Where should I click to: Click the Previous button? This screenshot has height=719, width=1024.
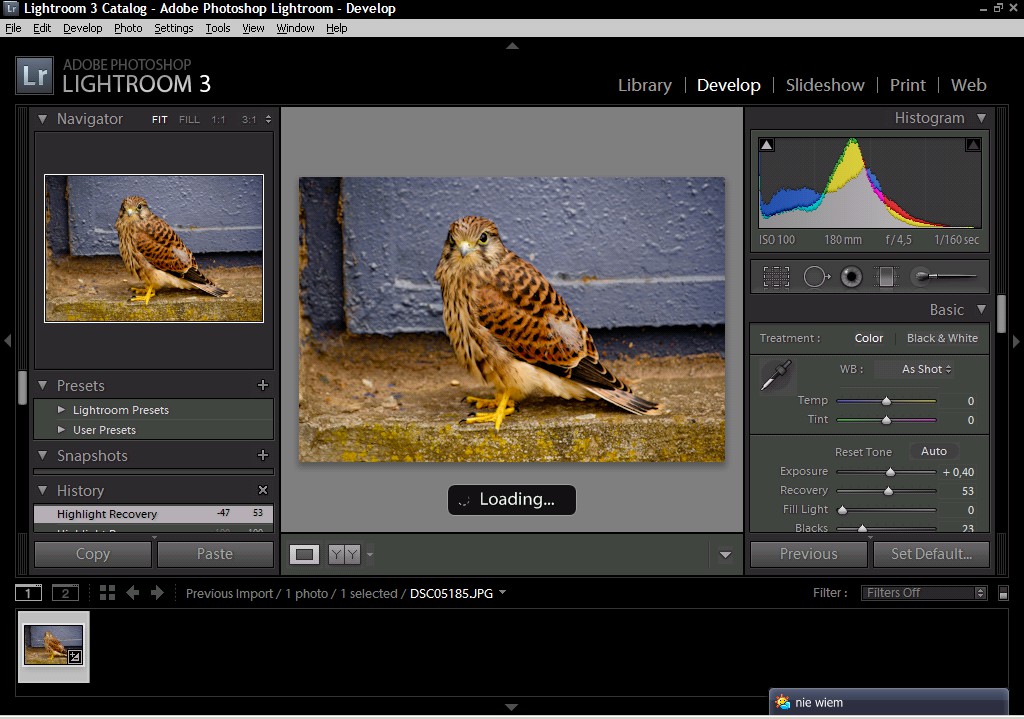pyautogui.click(x=808, y=554)
